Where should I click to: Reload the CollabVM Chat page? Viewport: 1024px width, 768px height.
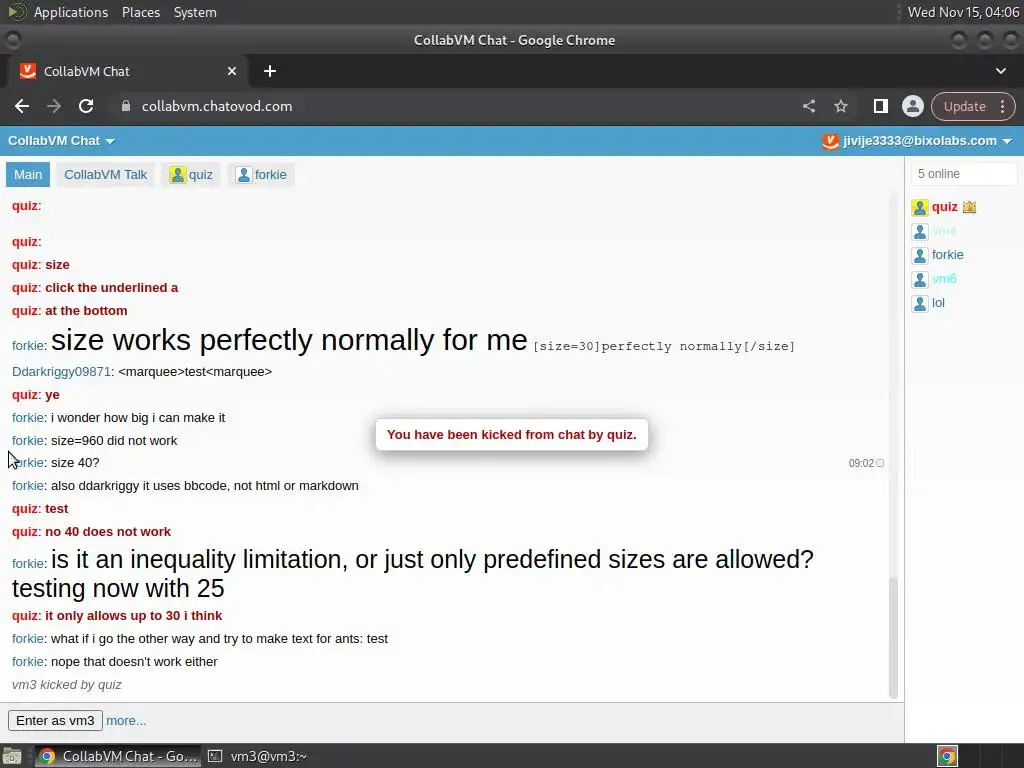click(x=86, y=106)
